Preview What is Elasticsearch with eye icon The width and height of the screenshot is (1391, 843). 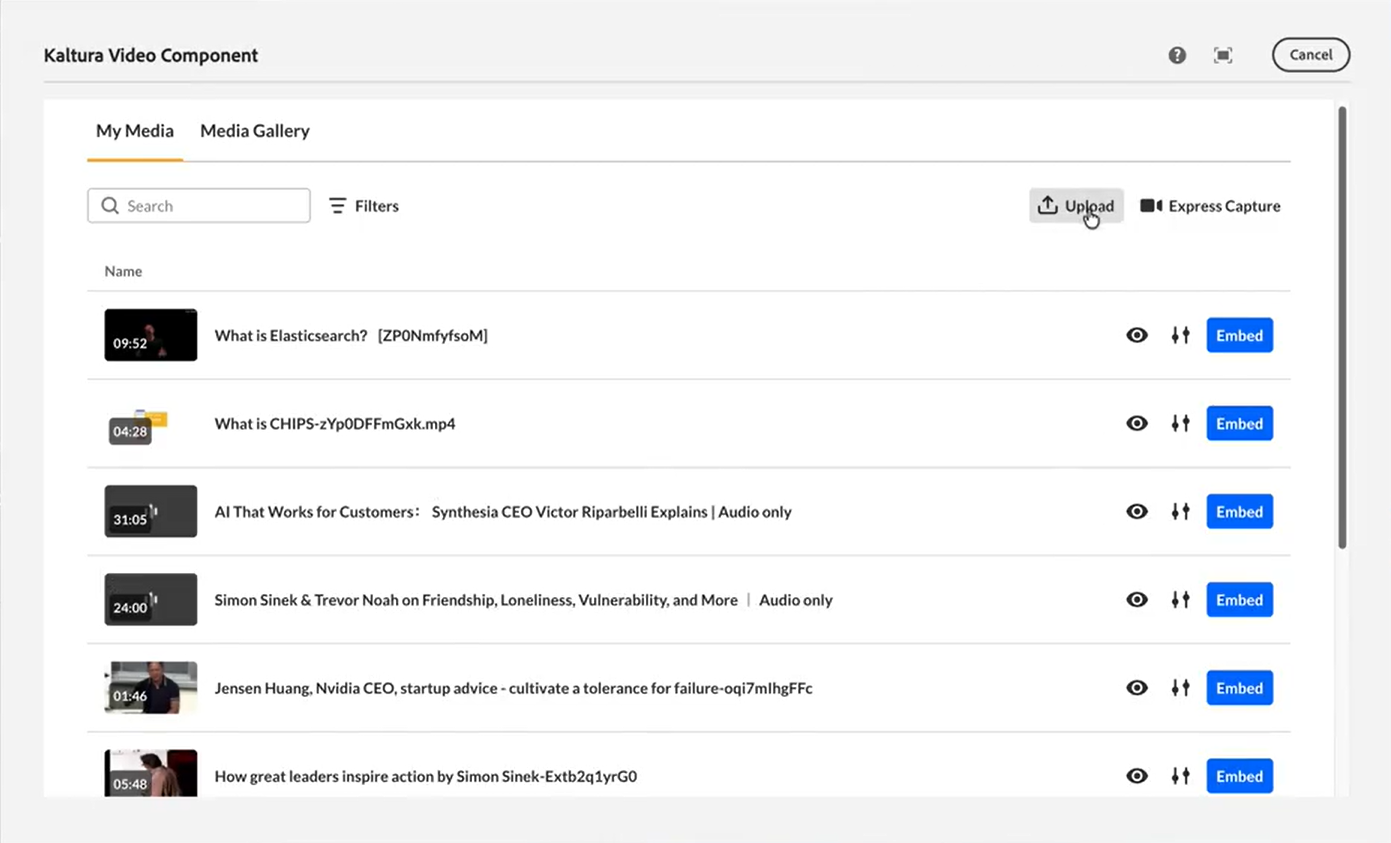pos(1137,336)
